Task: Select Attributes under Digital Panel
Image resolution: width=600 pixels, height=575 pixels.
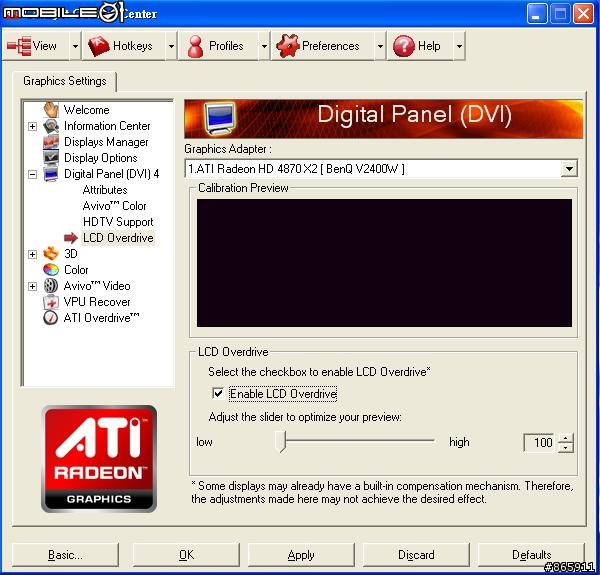Action: point(105,190)
